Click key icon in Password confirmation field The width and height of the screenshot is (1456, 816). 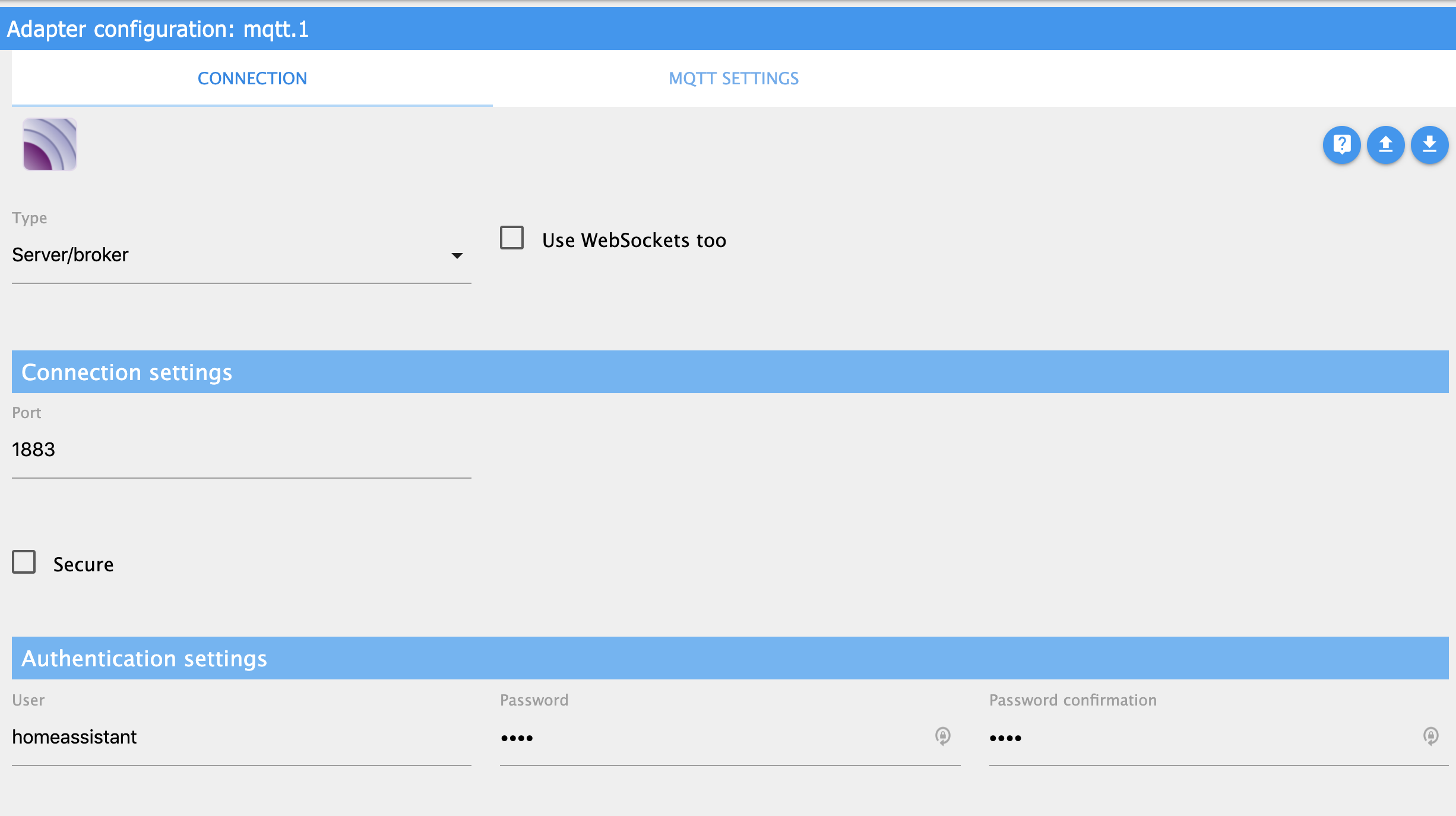tap(1430, 736)
